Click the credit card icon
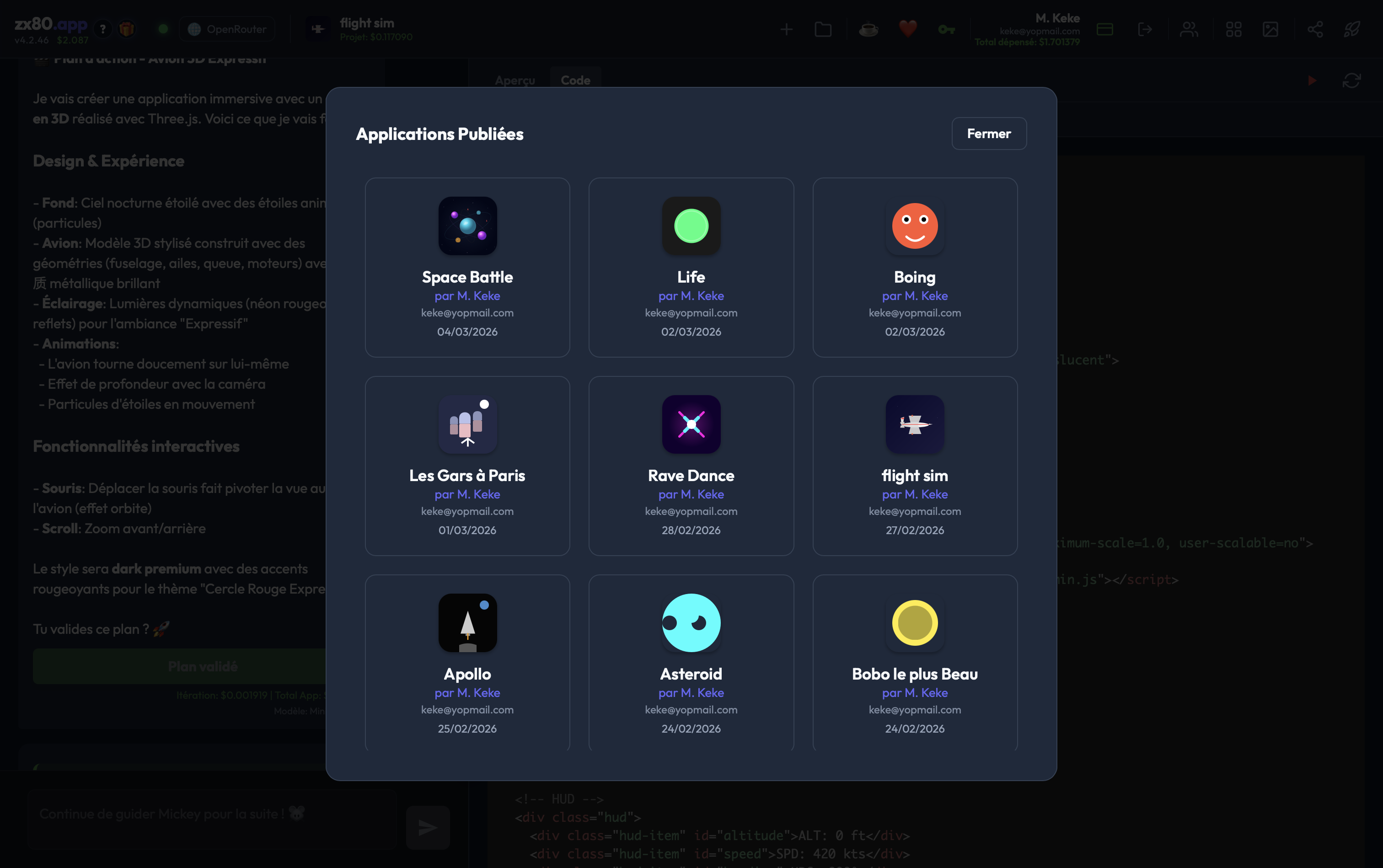This screenshot has width=1383, height=868. click(1104, 29)
